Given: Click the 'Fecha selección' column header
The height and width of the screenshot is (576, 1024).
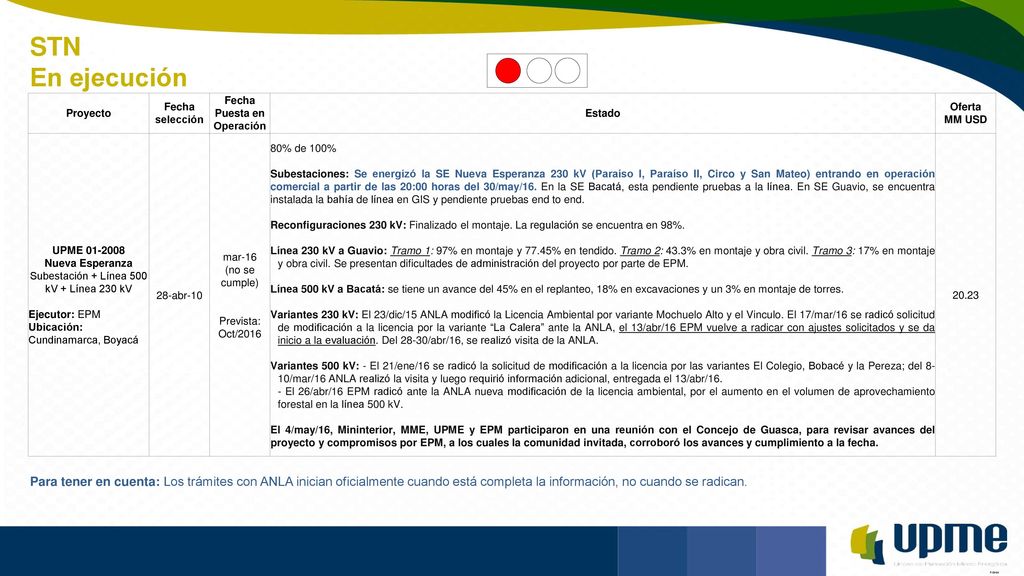Looking at the screenshot, I should [179, 113].
